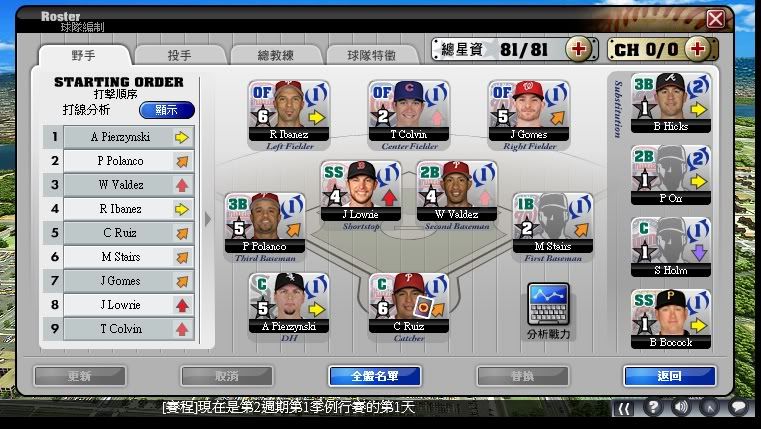Switch to the 野手 fielders tab
The image size is (761, 429).
[84, 55]
